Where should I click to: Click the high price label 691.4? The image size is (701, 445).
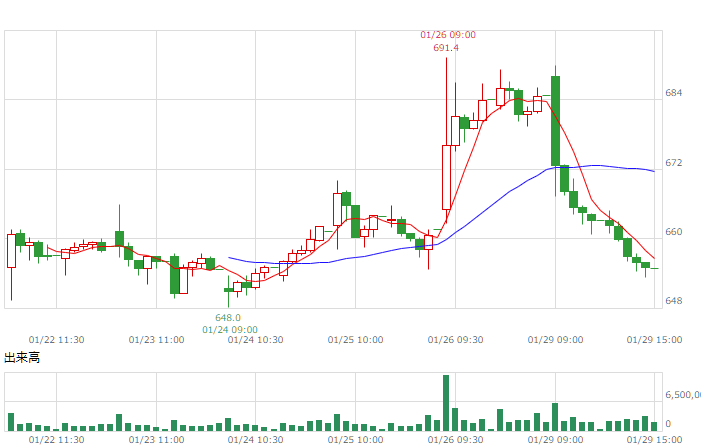446,48
